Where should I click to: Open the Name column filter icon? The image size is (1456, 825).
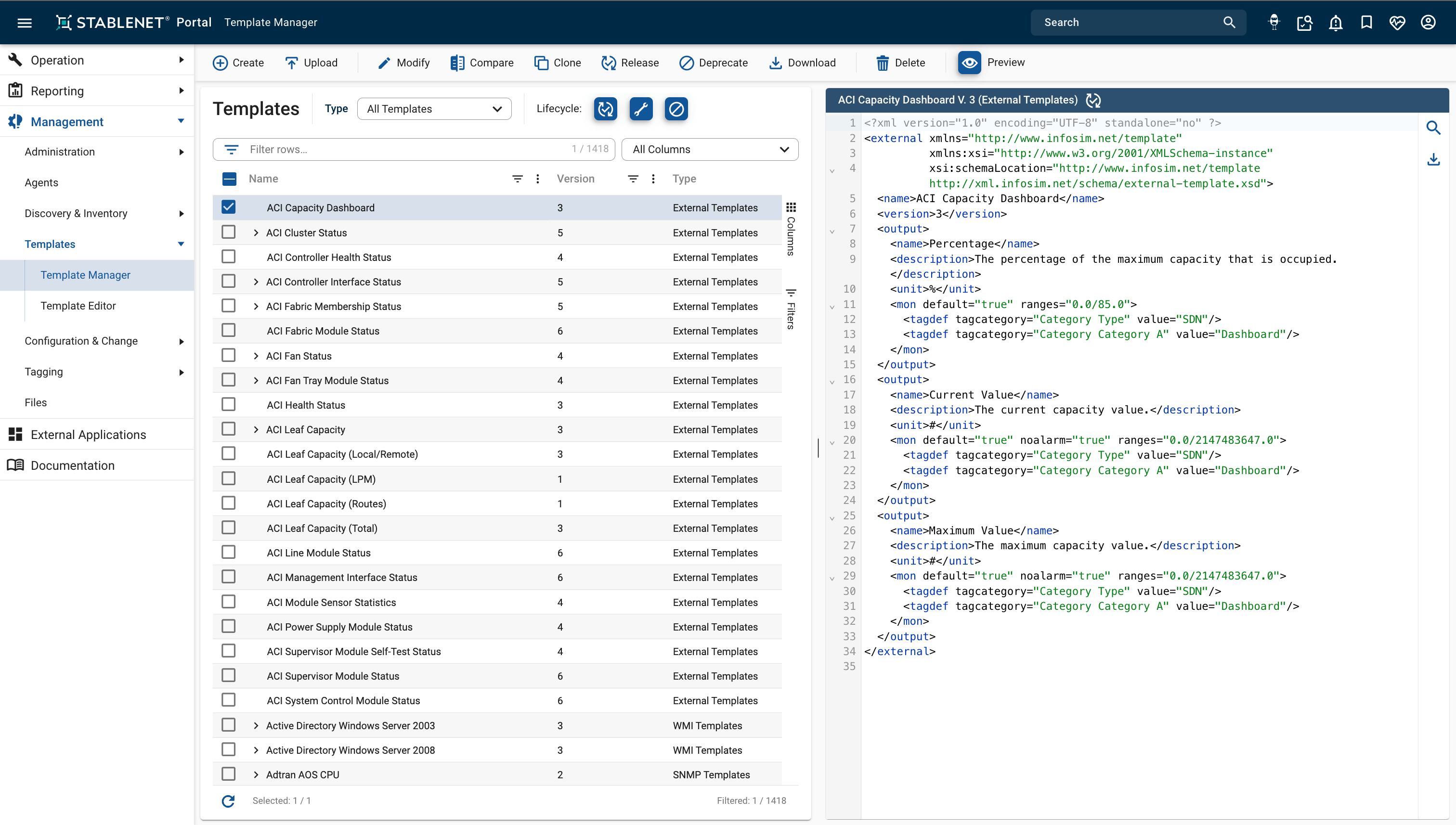coord(517,179)
